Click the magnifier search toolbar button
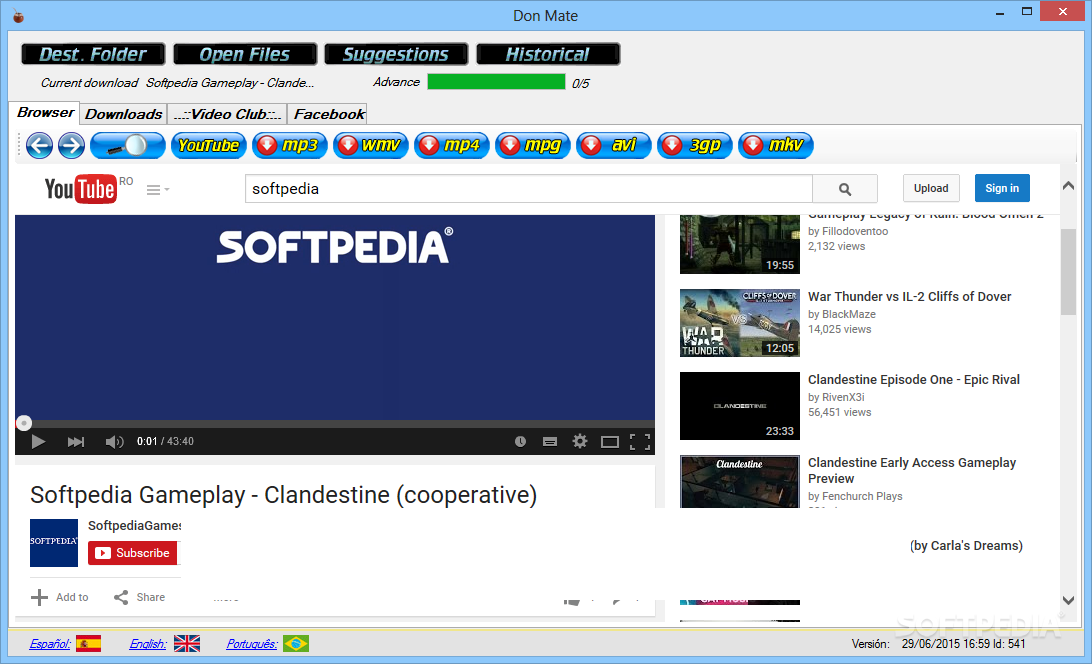The image size is (1092, 664). (x=127, y=146)
